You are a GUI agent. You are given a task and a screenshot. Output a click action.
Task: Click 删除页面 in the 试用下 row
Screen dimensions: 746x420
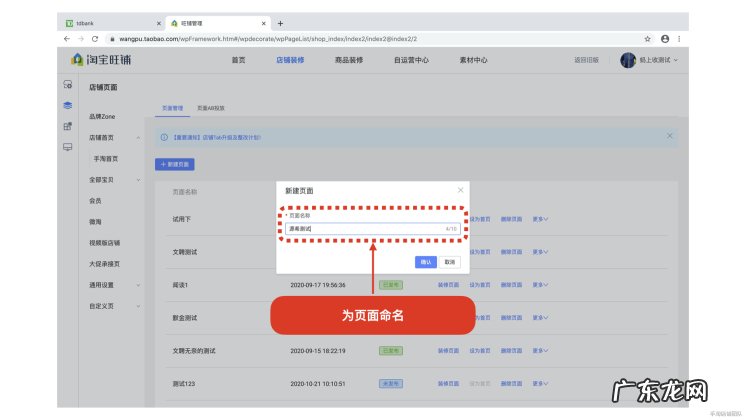coord(511,219)
